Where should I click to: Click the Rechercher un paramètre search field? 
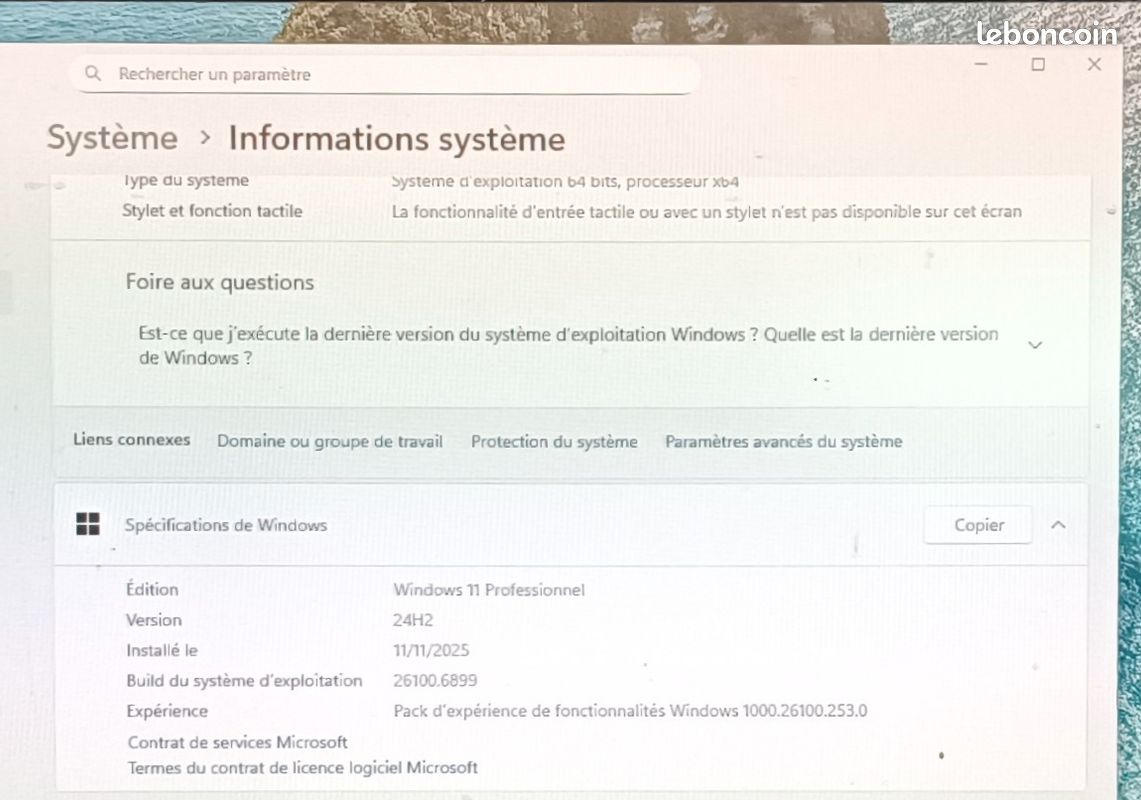(384, 74)
